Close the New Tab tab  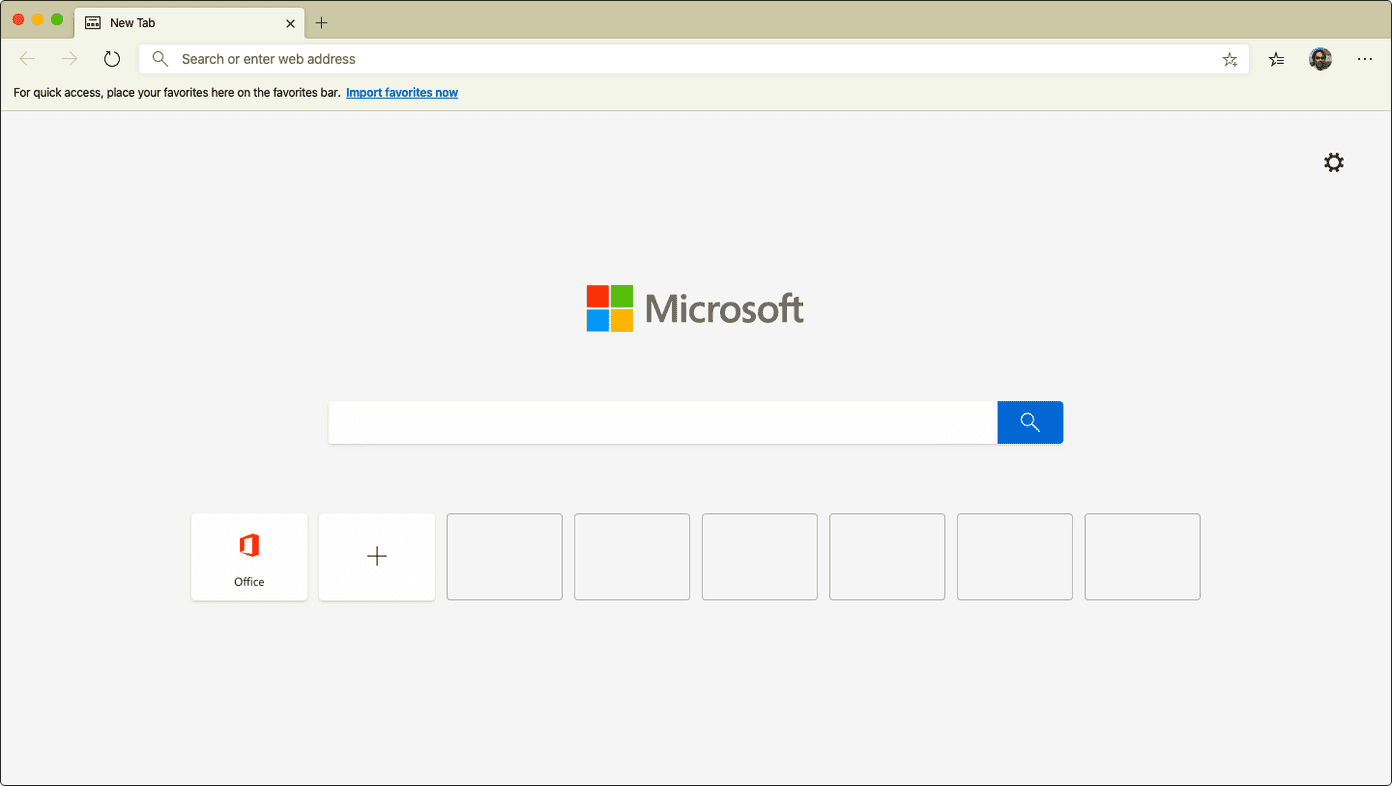click(290, 23)
